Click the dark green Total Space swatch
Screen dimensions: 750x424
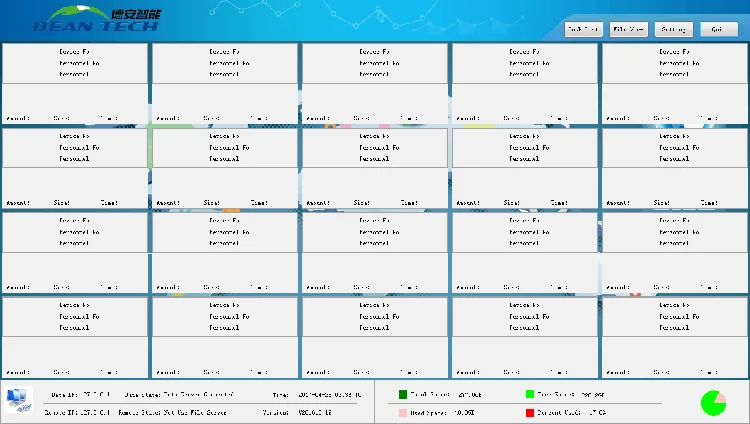(x=403, y=394)
